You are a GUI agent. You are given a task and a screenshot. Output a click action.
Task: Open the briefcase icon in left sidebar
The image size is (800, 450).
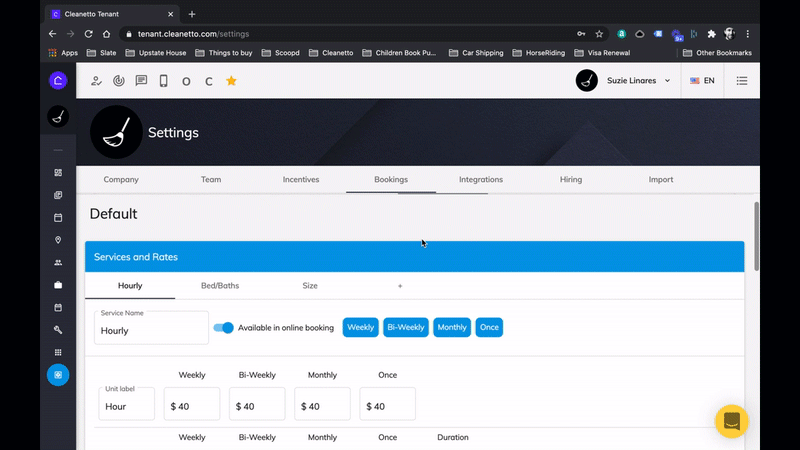(x=58, y=285)
